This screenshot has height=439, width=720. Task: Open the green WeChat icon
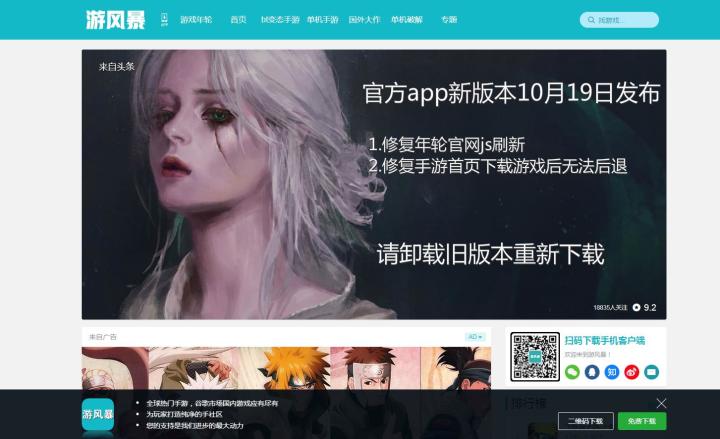click(572, 372)
